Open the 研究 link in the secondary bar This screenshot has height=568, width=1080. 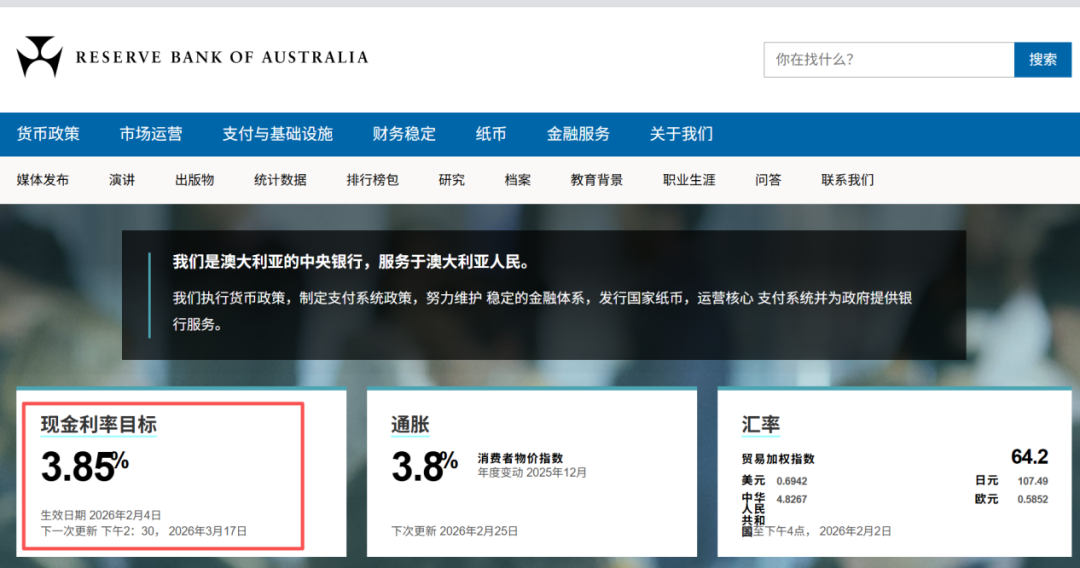tap(451, 180)
